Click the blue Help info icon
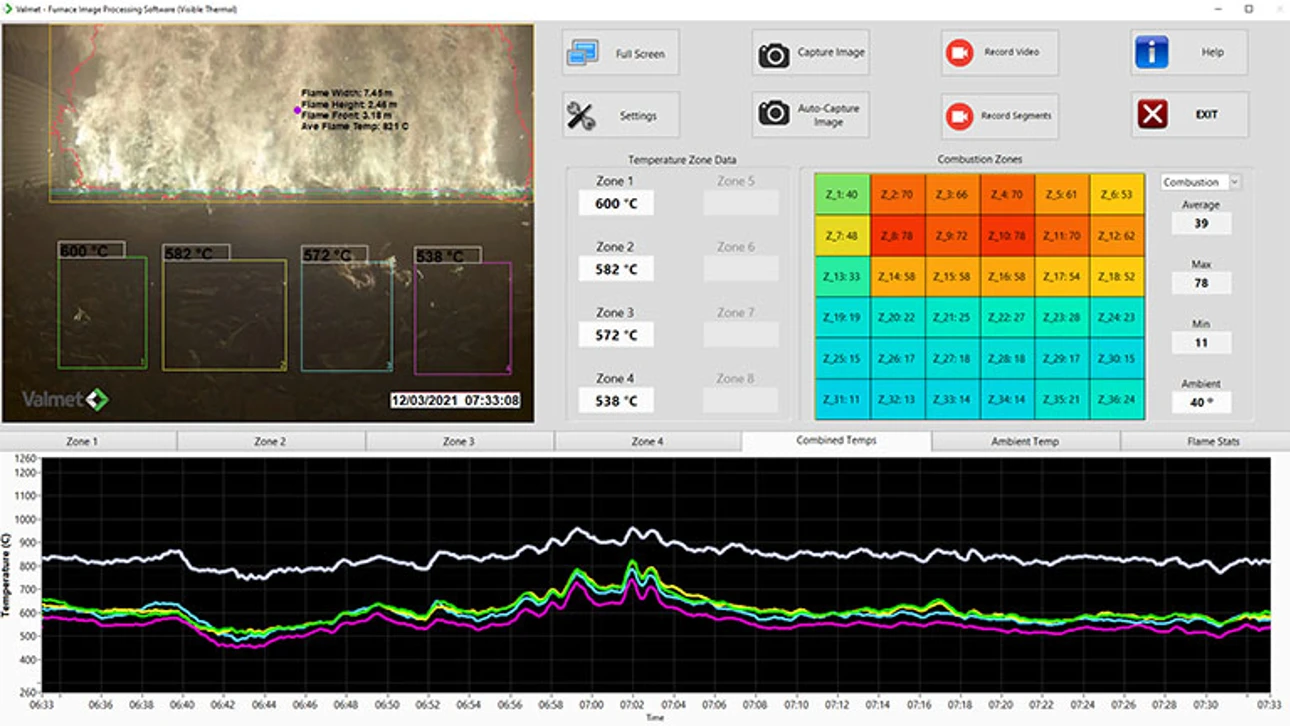Viewport: 1290px width, 726px height. [x=1151, y=52]
